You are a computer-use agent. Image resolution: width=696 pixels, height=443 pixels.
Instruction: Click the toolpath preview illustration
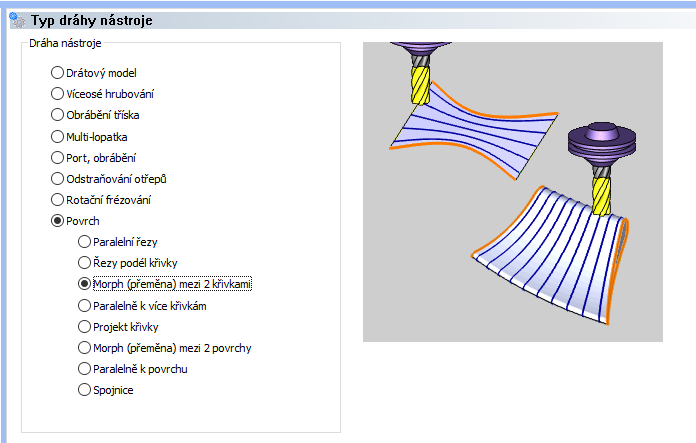(513, 192)
